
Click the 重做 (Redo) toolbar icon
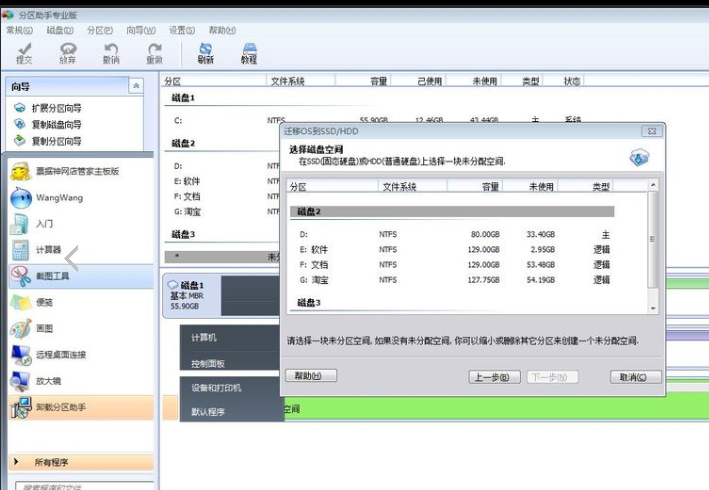pos(154,52)
